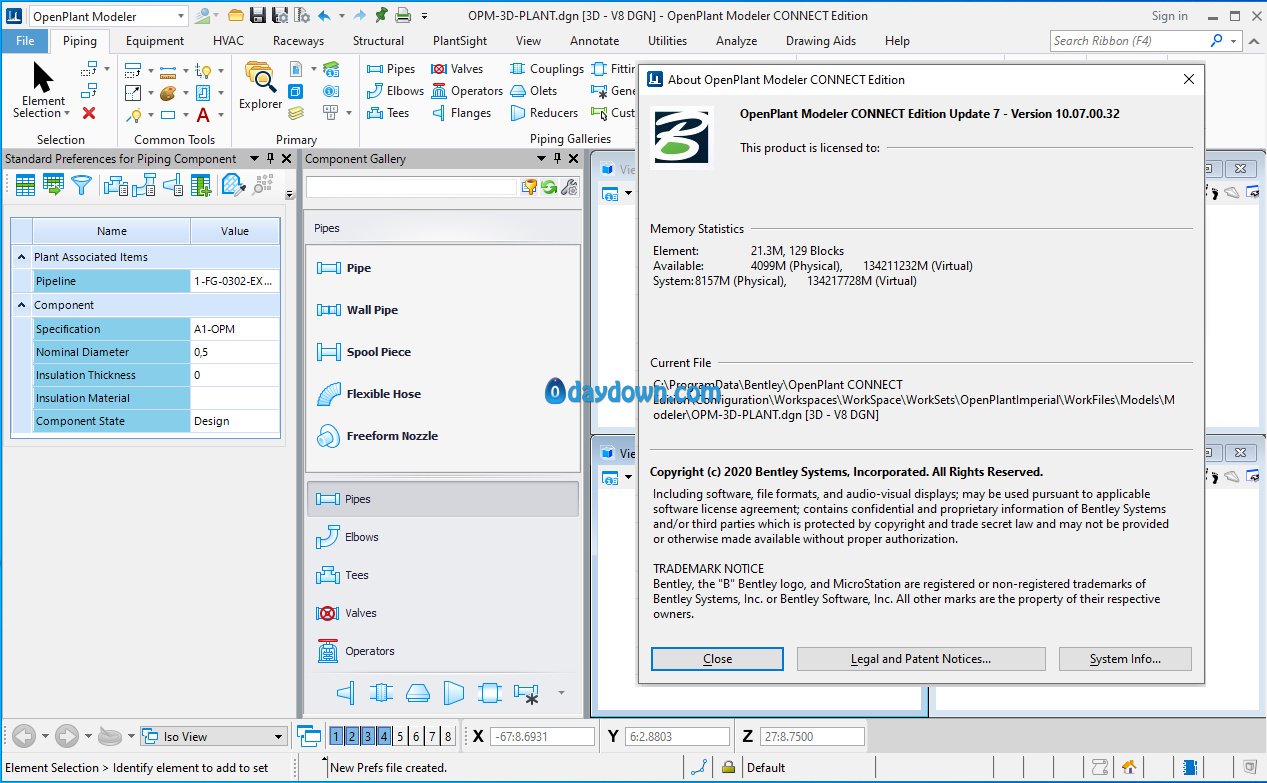Viewport: 1267px width, 783px height.
Task: Collapse the Component group
Action: point(22,305)
